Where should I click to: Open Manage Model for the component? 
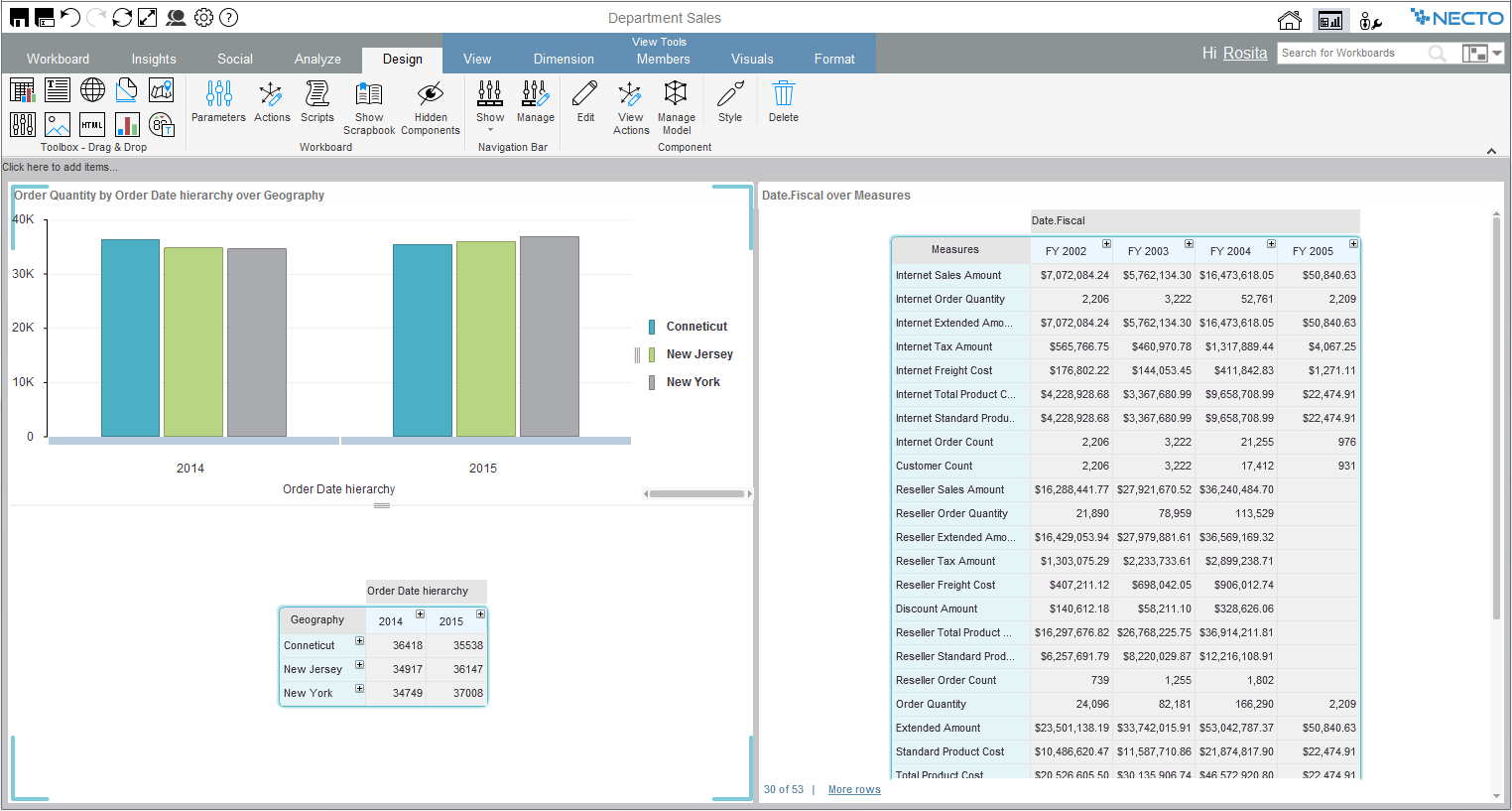coord(676,94)
